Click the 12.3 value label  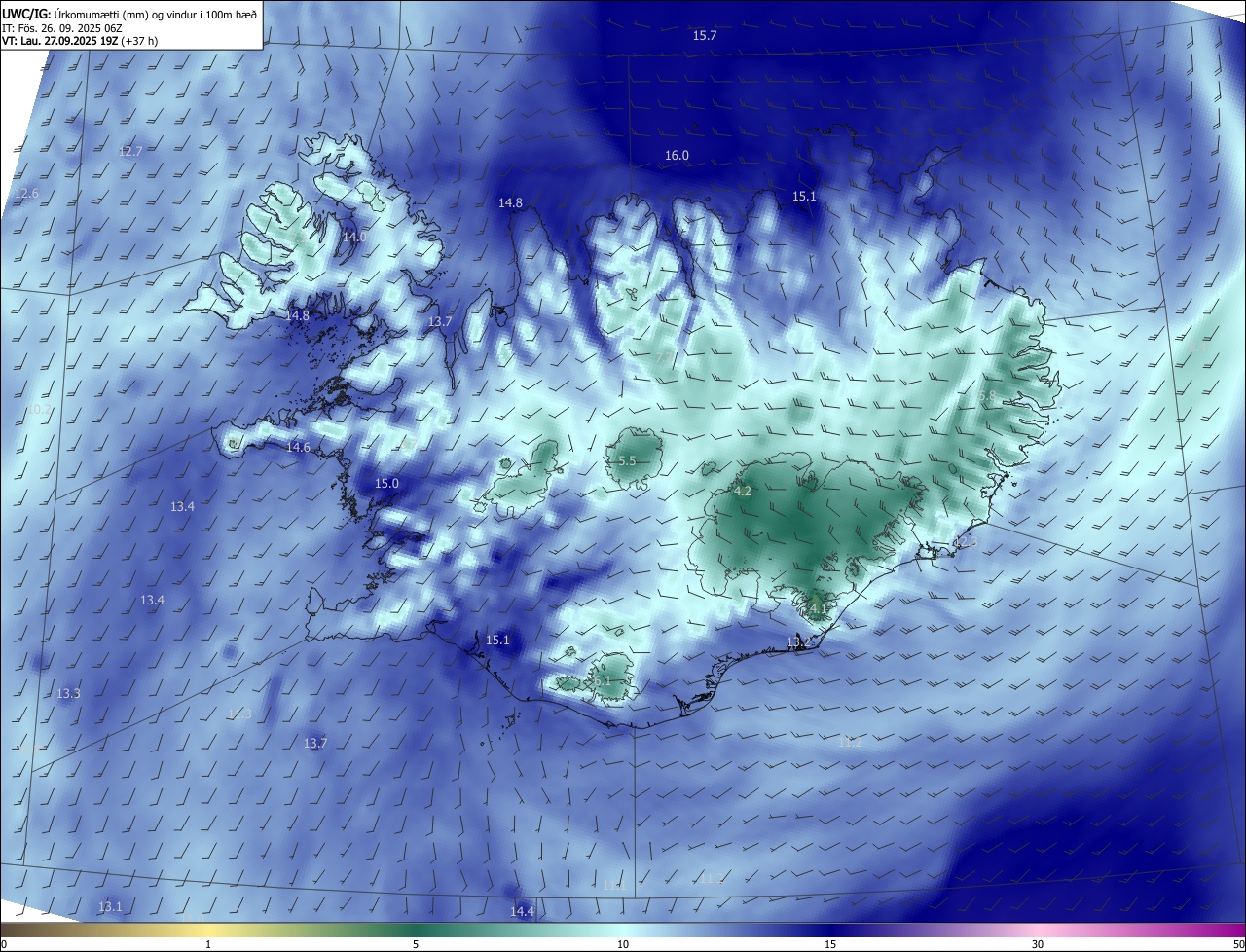click(964, 541)
